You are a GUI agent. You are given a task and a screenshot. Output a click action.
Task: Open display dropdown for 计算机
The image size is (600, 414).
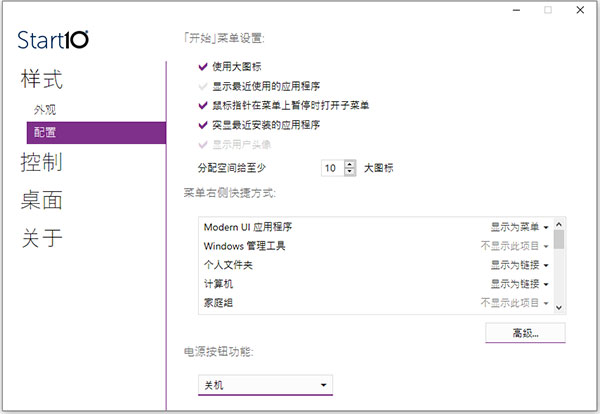(x=518, y=284)
